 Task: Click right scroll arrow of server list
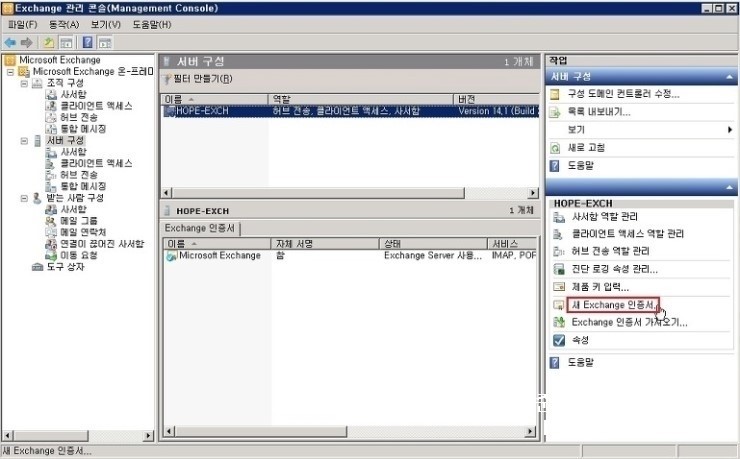(533, 193)
